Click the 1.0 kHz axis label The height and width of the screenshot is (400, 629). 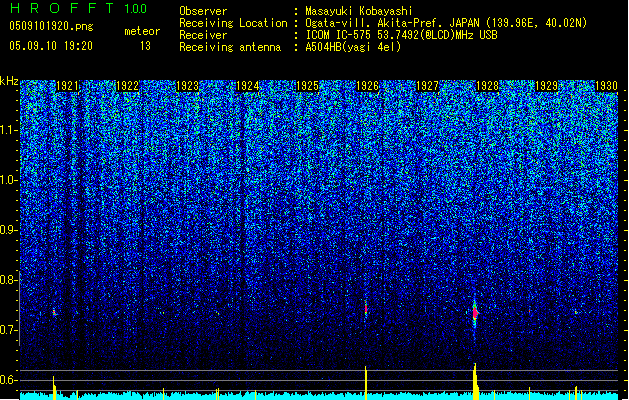[9, 180]
